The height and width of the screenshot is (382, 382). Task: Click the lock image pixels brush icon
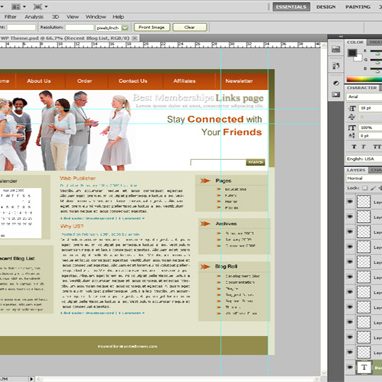tap(373, 188)
